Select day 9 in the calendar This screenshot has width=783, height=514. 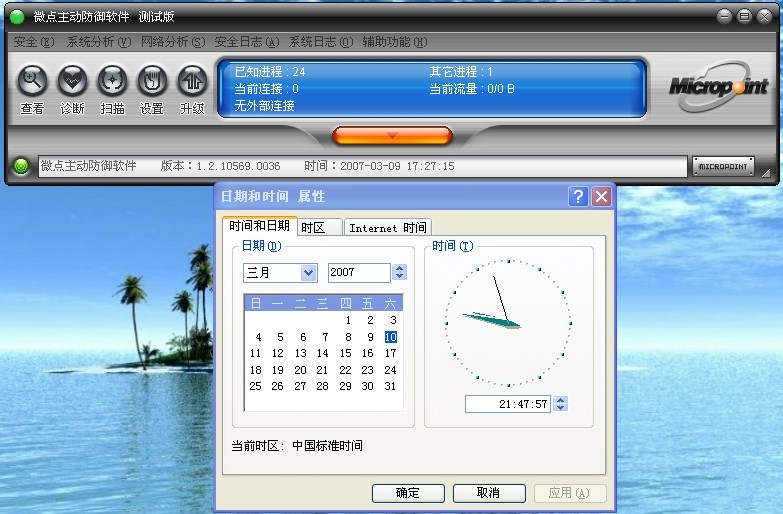click(371, 337)
